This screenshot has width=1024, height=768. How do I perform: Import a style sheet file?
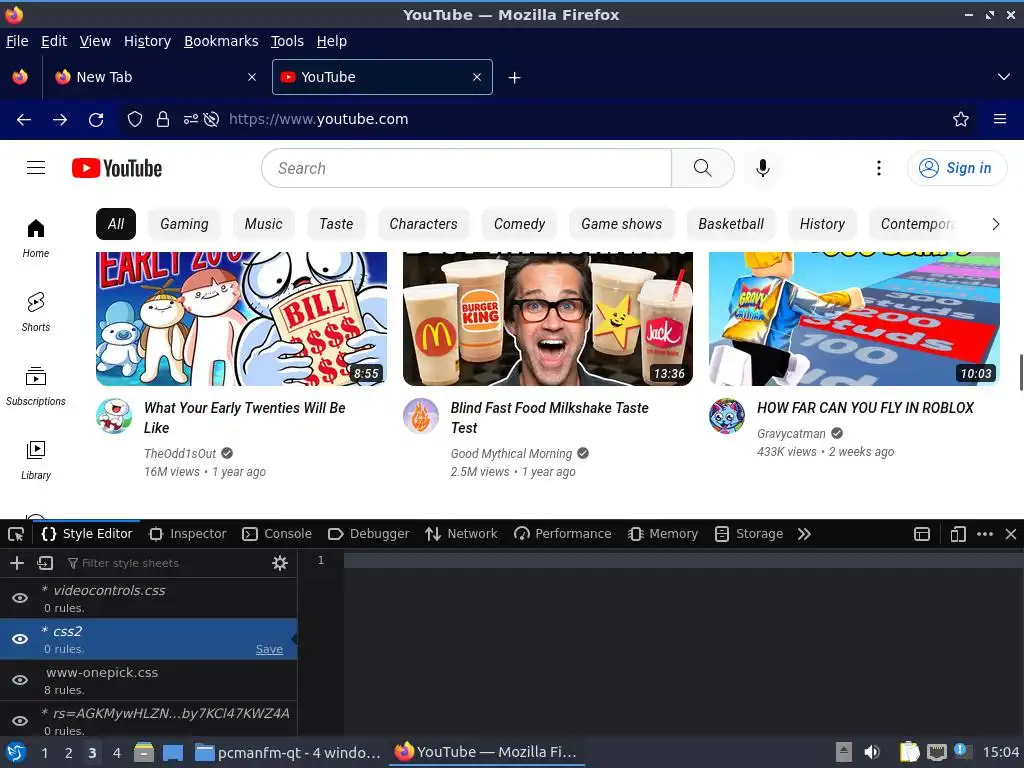(x=45, y=563)
